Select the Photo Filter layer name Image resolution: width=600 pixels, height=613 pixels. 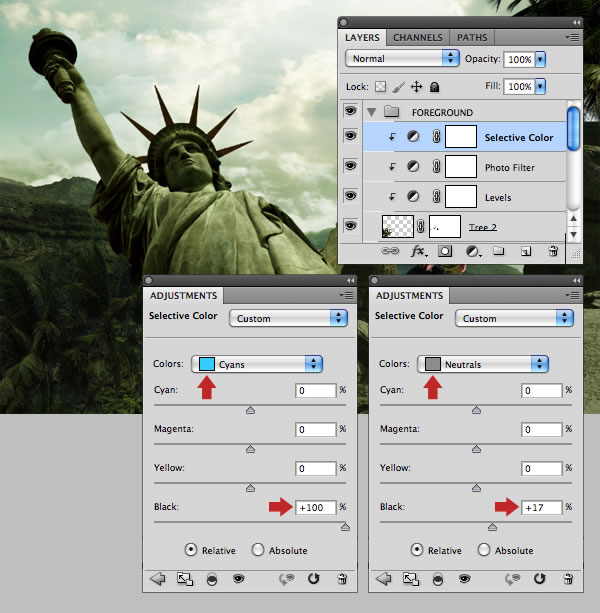point(510,168)
